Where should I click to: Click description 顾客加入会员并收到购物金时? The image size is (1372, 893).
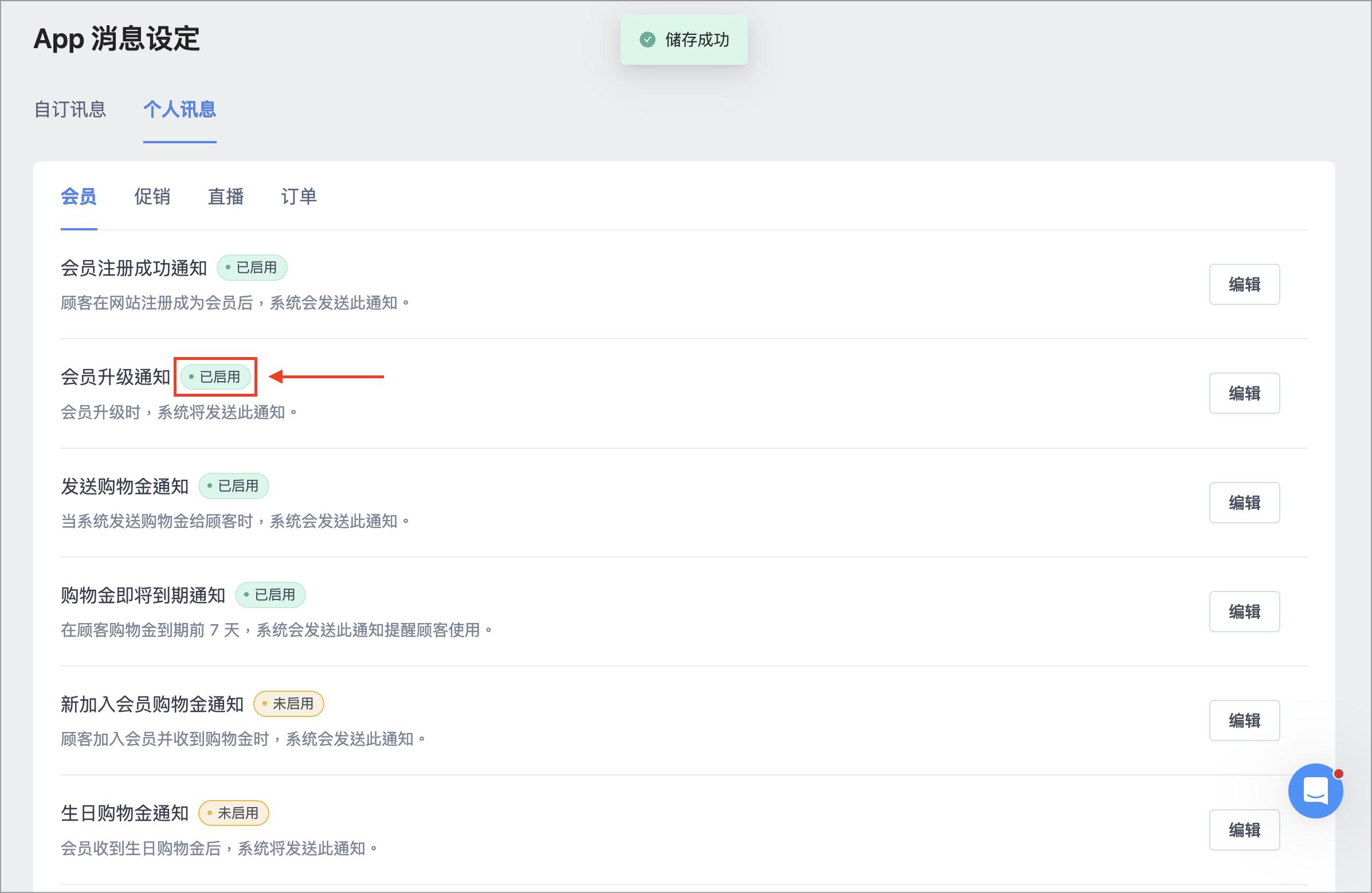(x=165, y=739)
